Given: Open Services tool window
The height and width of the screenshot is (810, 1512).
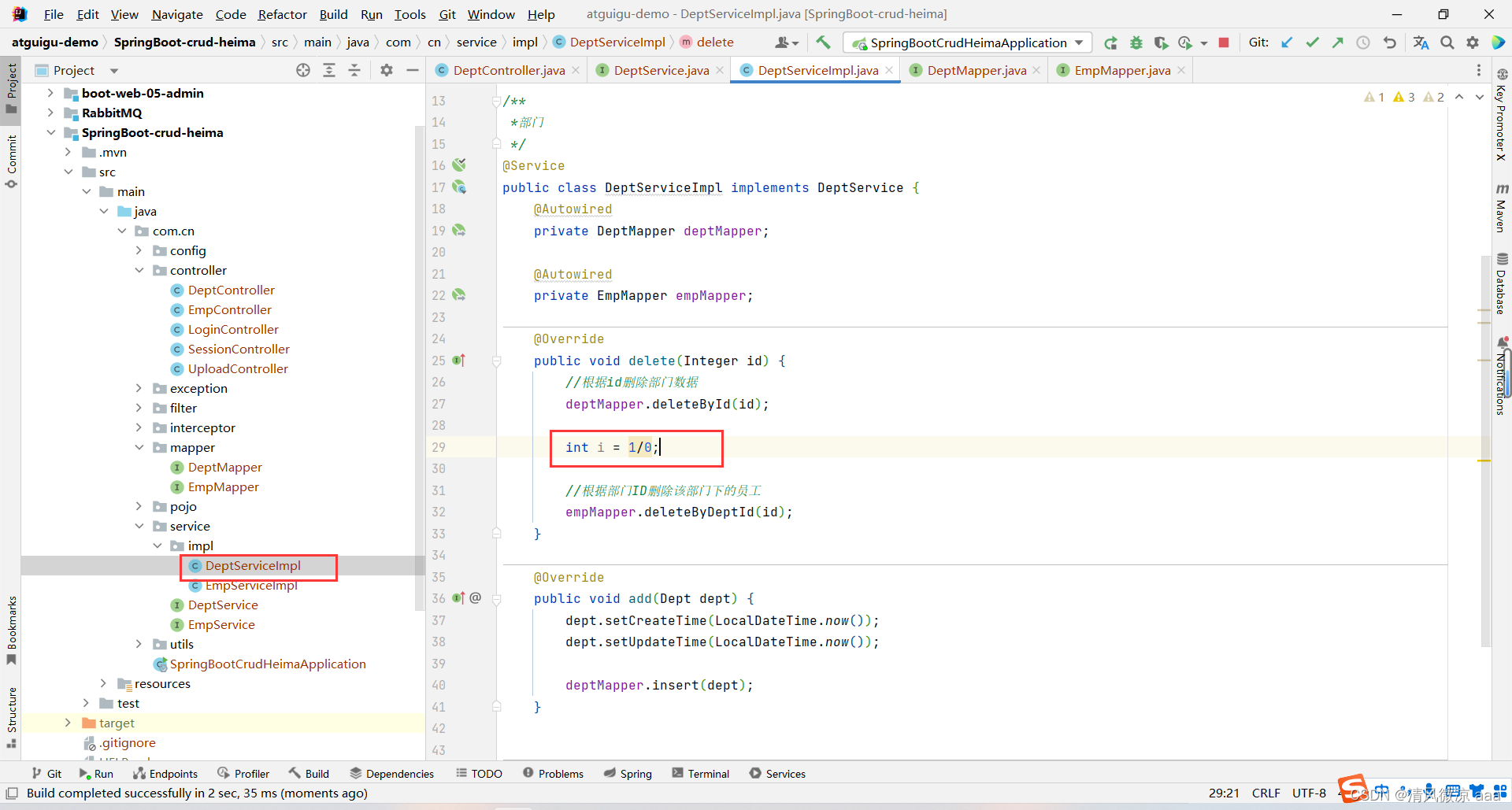Looking at the screenshot, I should click(778, 774).
